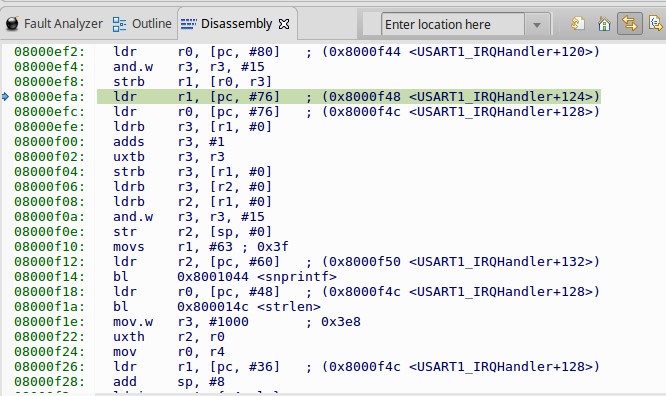This screenshot has width=666, height=396.
Task: Select line 08000ef8 strb r1, [r0, r3]
Action: [143, 82]
